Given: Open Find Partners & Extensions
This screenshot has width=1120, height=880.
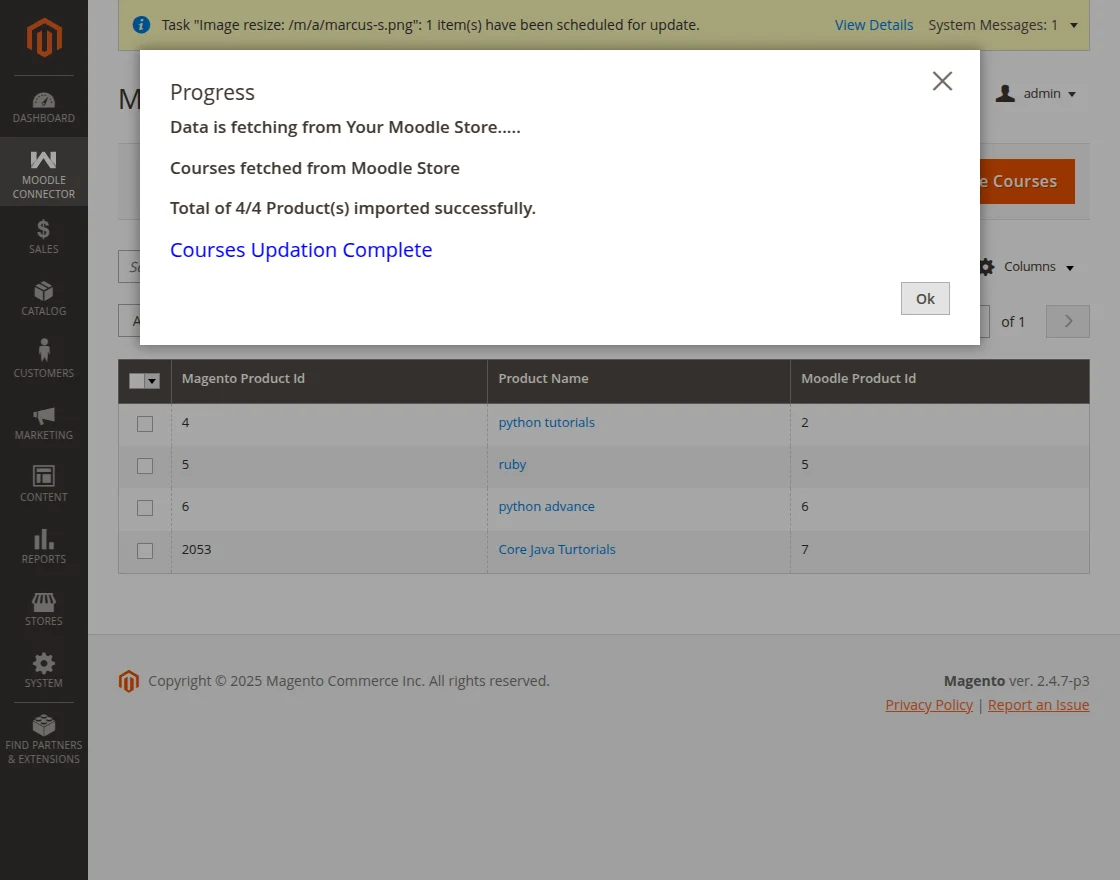Looking at the screenshot, I should point(44,740).
